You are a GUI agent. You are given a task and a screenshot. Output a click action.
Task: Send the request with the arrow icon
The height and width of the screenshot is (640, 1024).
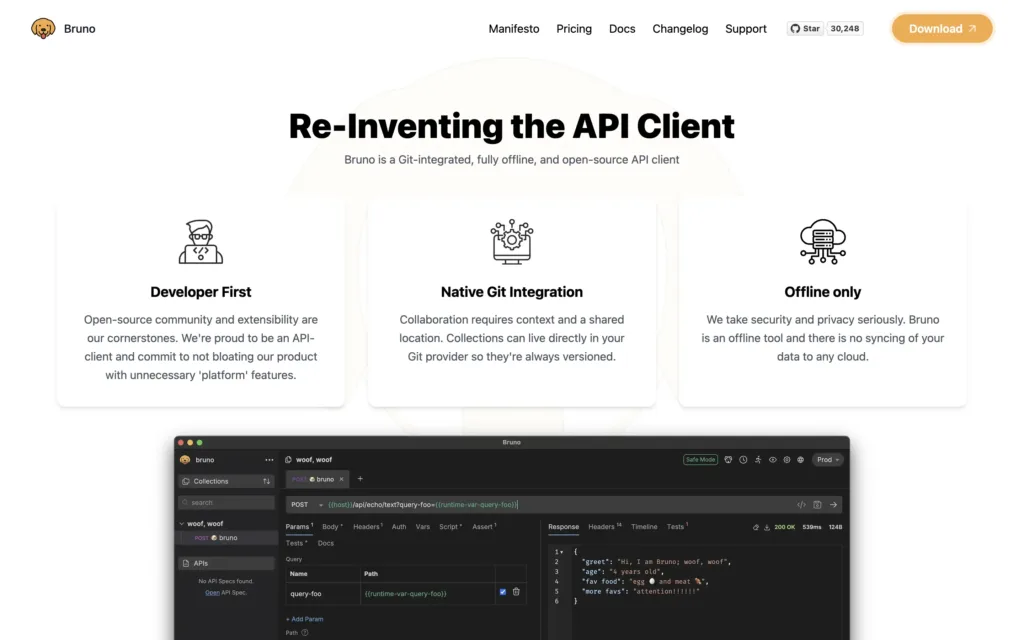(833, 505)
